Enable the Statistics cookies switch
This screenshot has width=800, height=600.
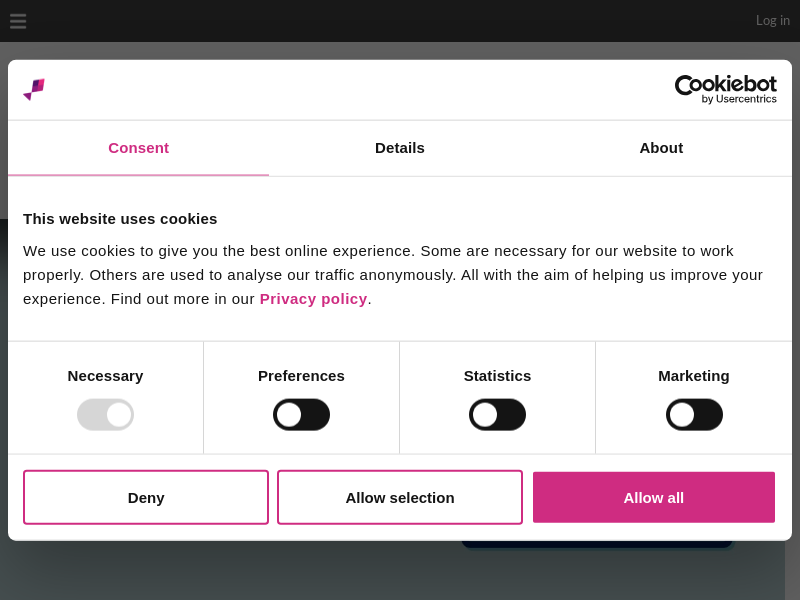497,415
